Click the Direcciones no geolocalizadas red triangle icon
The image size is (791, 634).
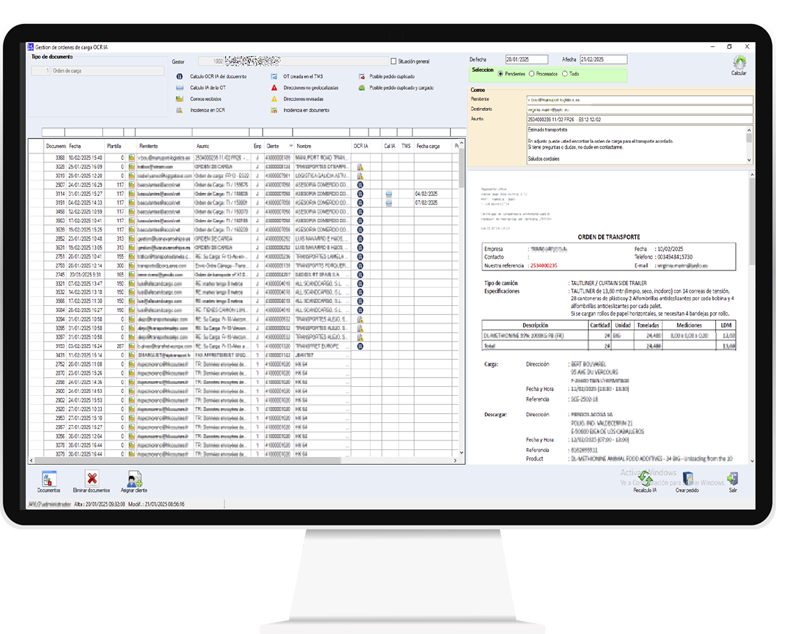[275, 87]
